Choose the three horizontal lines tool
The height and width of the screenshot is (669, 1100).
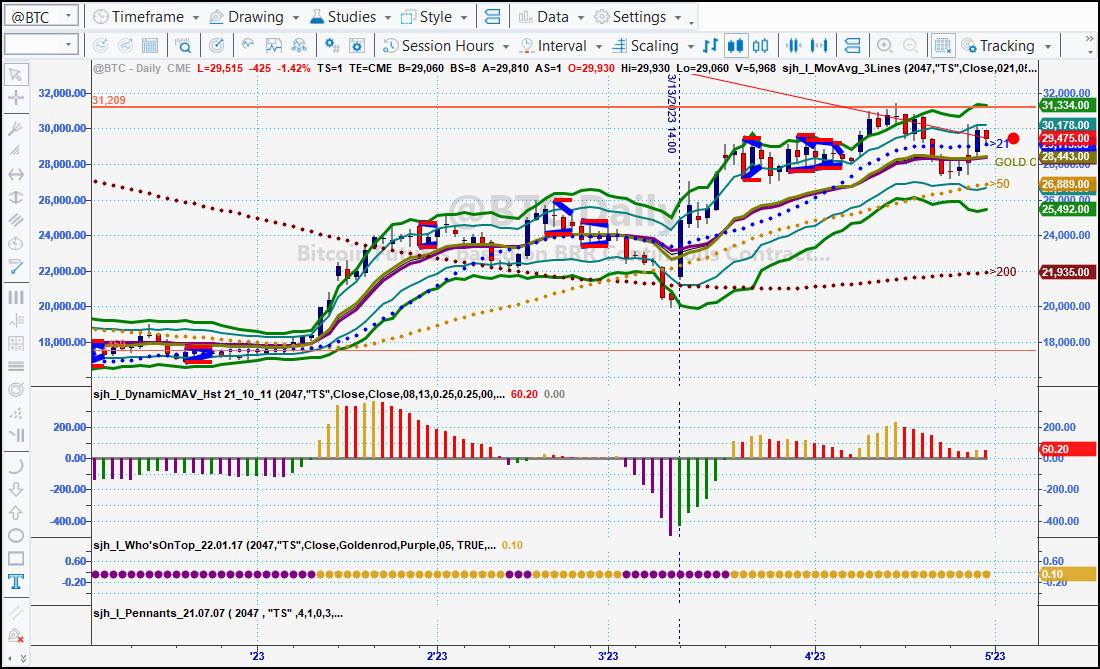tap(15, 366)
